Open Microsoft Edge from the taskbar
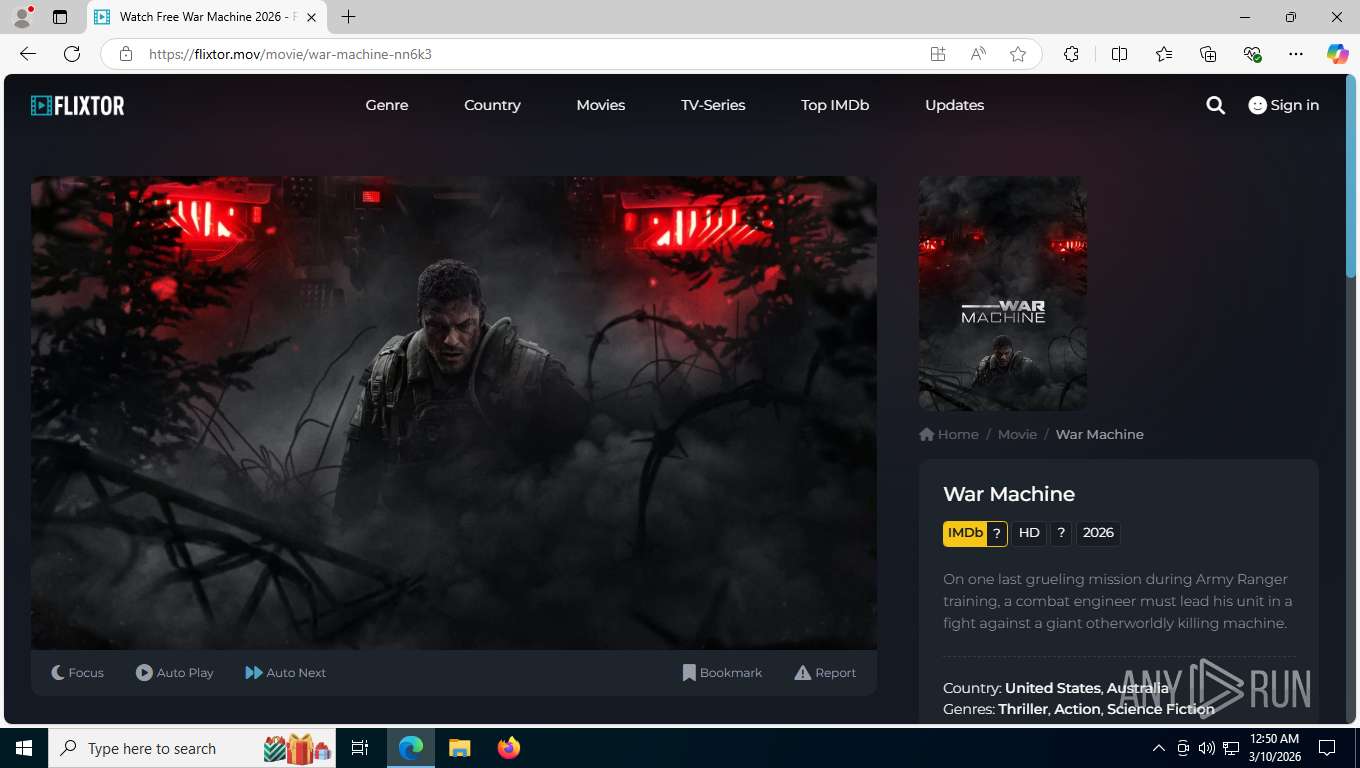The height and width of the screenshot is (768, 1360). (x=411, y=748)
